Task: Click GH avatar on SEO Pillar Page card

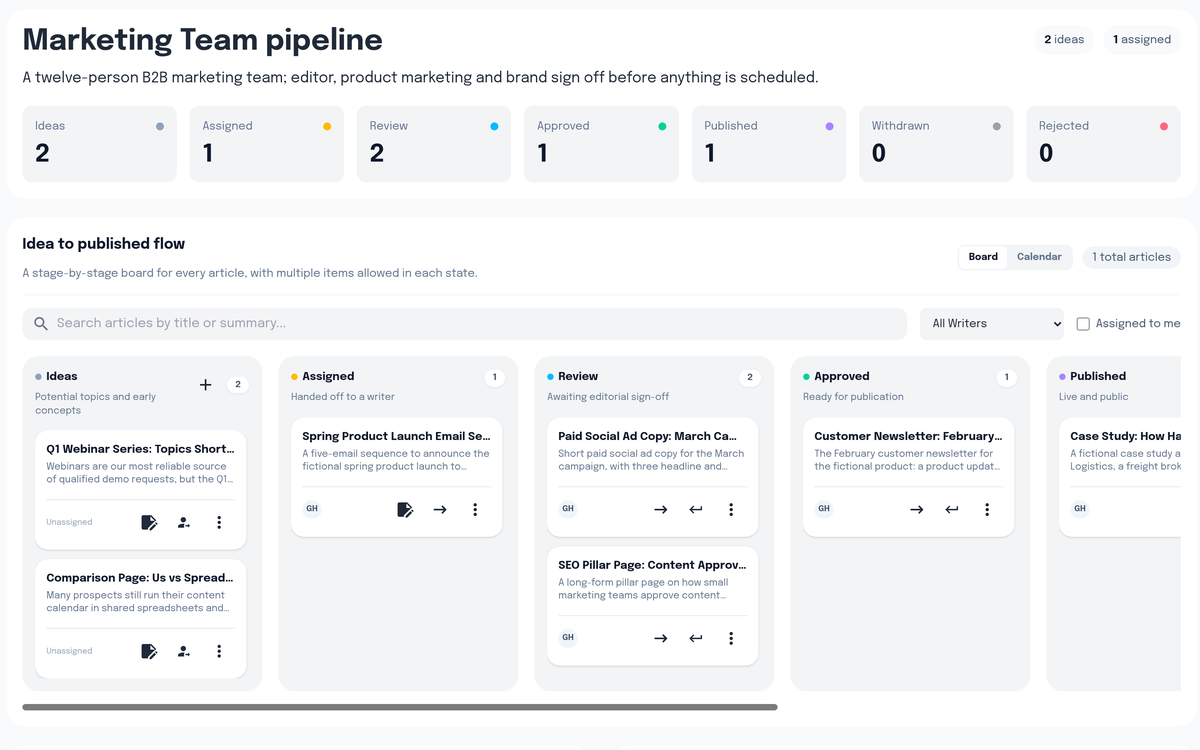Action: tap(568, 638)
